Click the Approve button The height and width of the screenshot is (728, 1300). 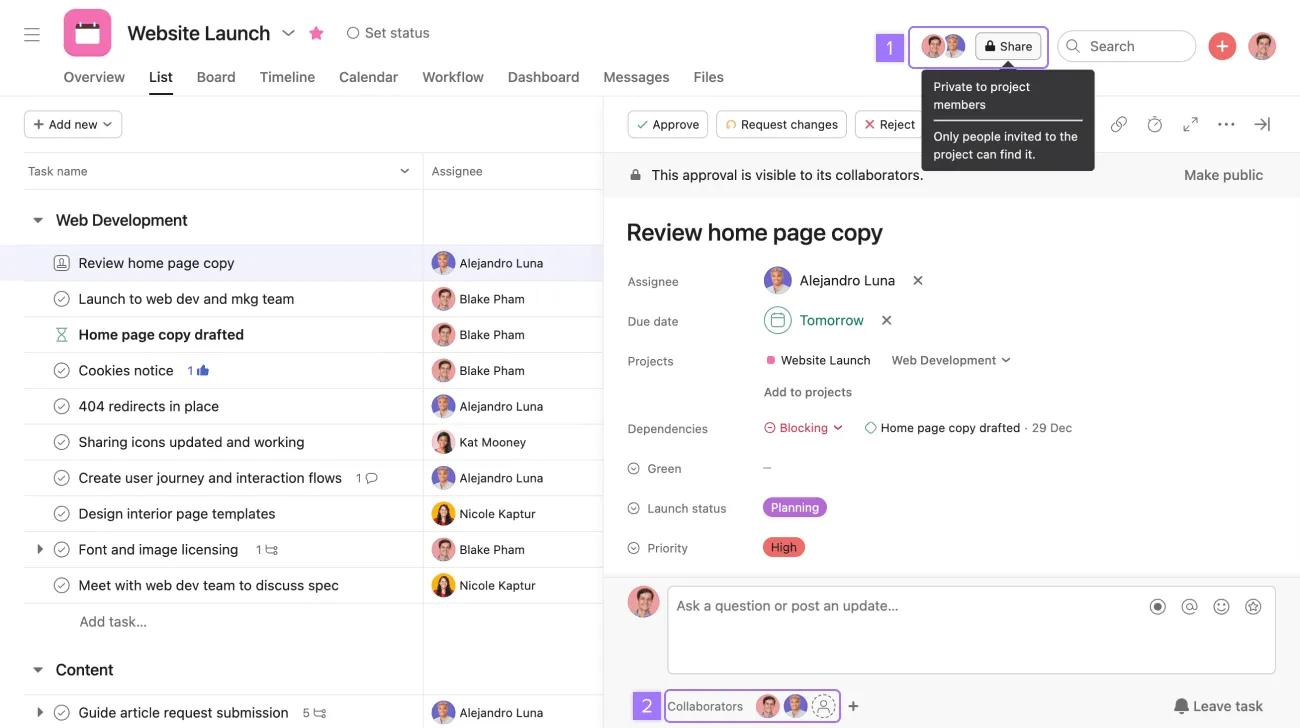(667, 124)
